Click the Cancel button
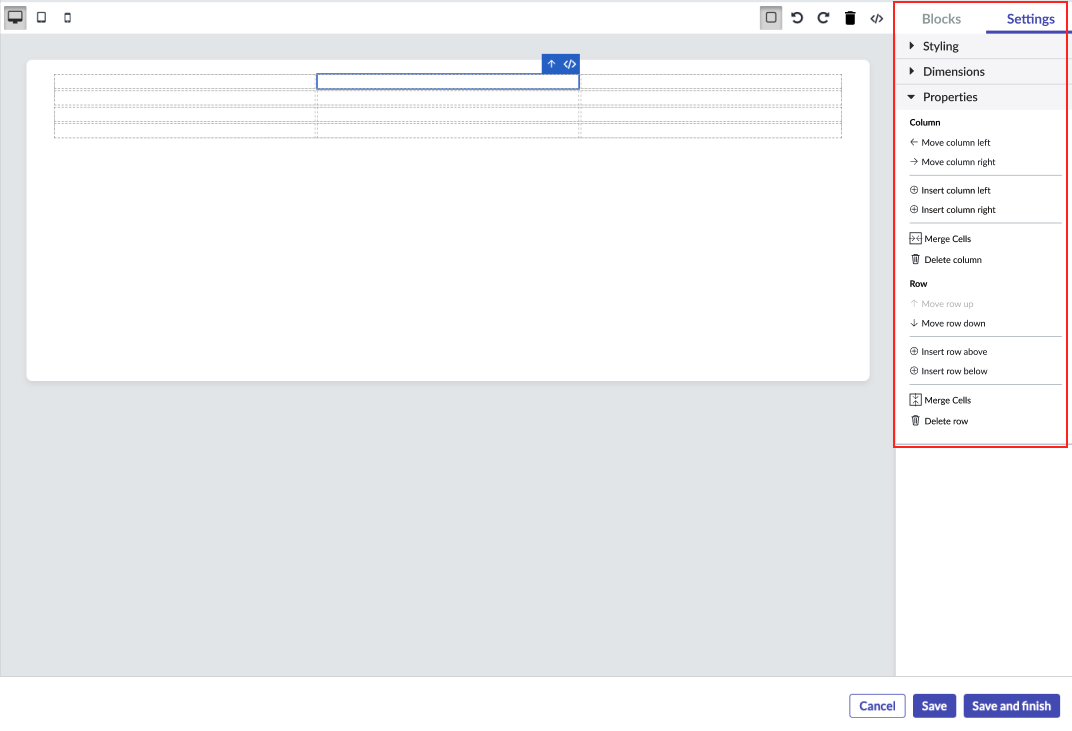 [x=877, y=706]
